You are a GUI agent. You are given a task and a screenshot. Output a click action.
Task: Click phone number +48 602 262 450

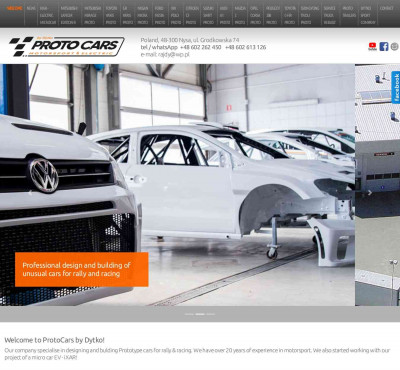tap(200, 47)
